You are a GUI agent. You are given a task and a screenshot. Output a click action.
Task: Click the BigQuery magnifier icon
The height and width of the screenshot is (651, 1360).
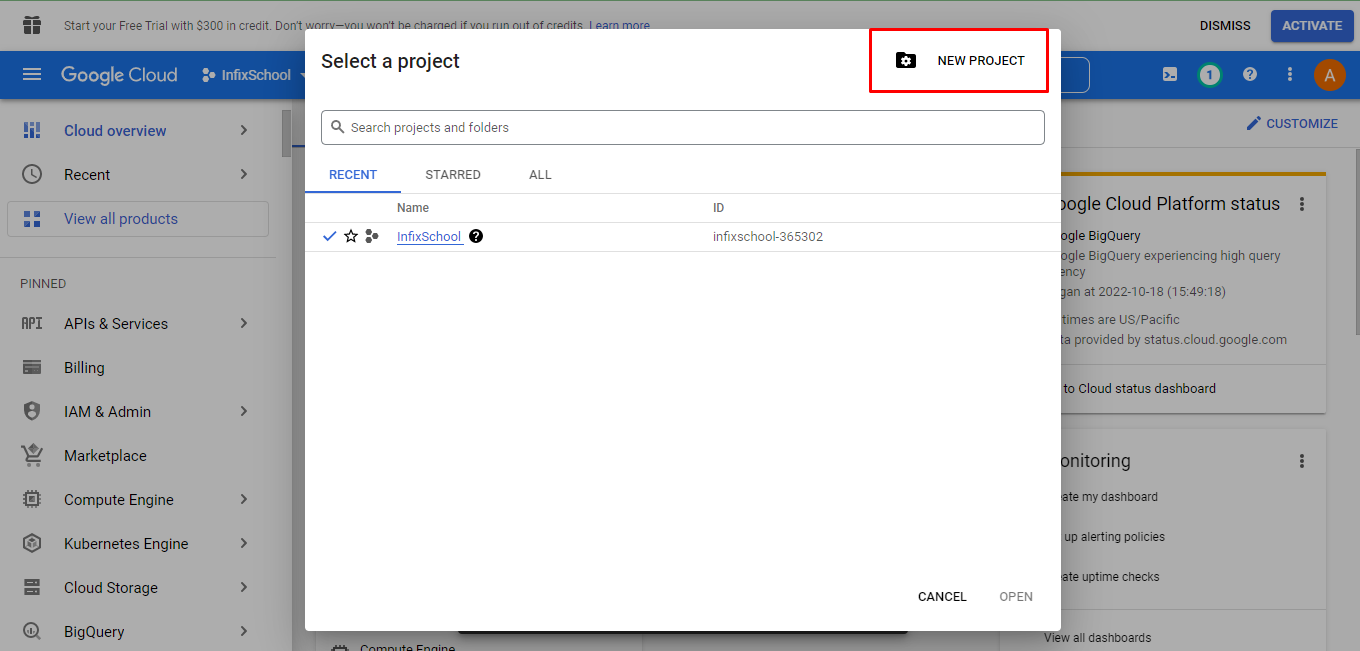(x=32, y=631)
